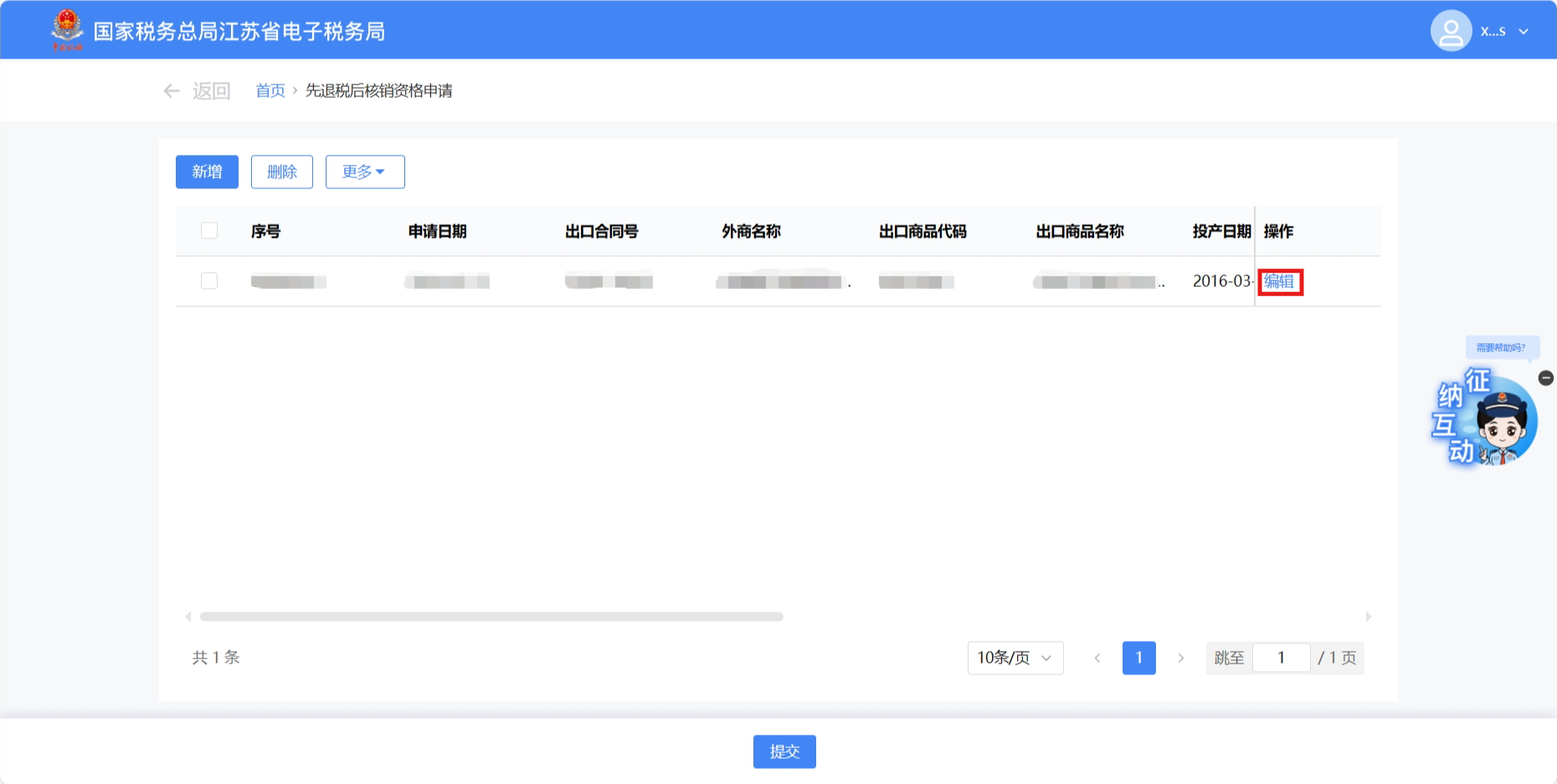This screenshot has height=784, width=1557.
Task: Navigate to 首页 breadcrumb
Action: 270,91
